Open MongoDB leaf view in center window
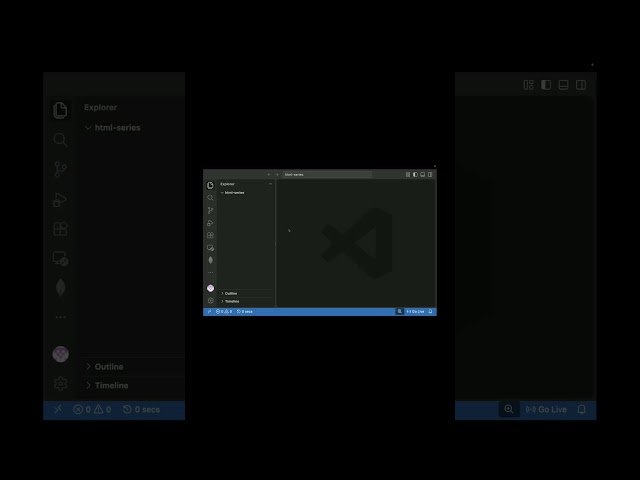 click(211, 260)
